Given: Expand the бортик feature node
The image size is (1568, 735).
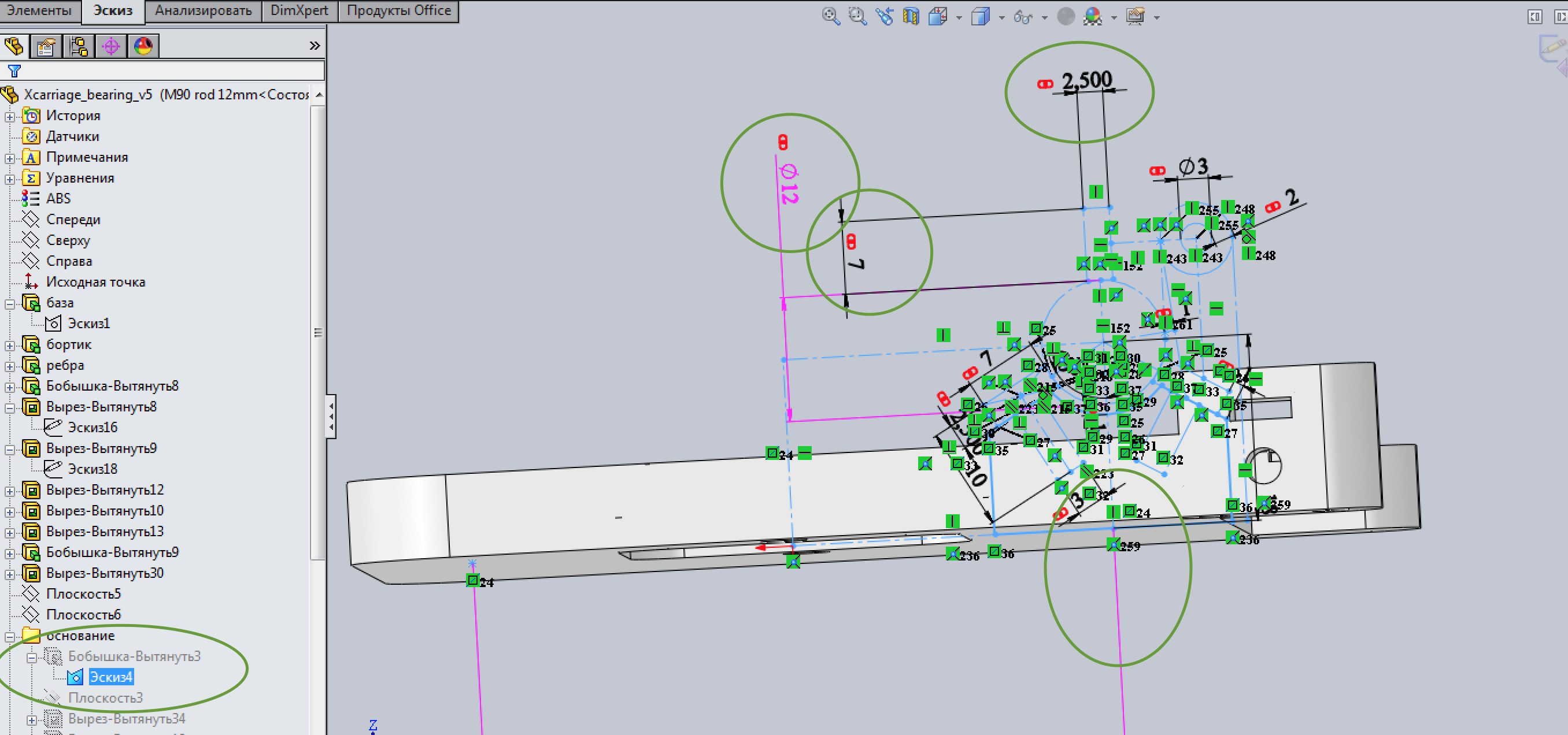Looking at the screenshot, I should (10, 346).
